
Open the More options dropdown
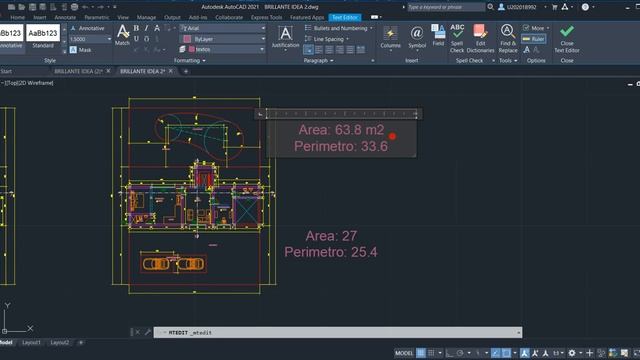(x=536, y=28)
